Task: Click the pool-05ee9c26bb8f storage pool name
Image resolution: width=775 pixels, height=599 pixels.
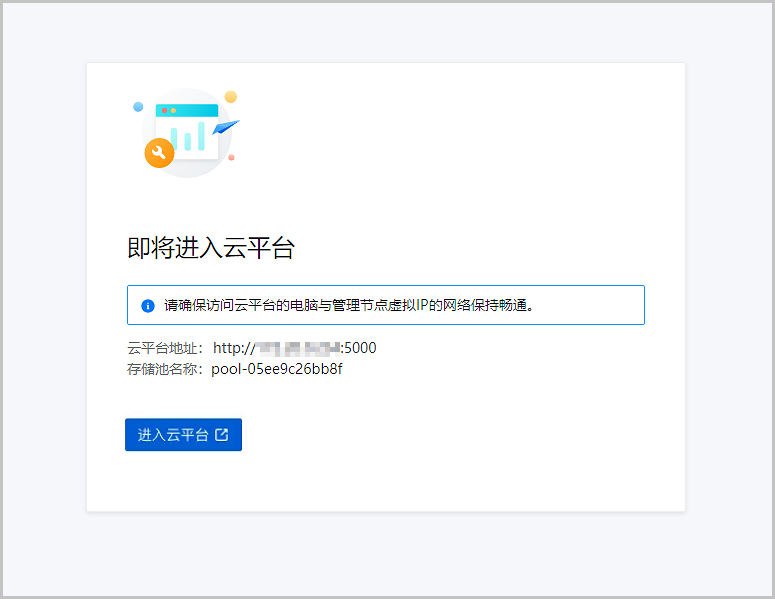Action: (x=276, y=369)
